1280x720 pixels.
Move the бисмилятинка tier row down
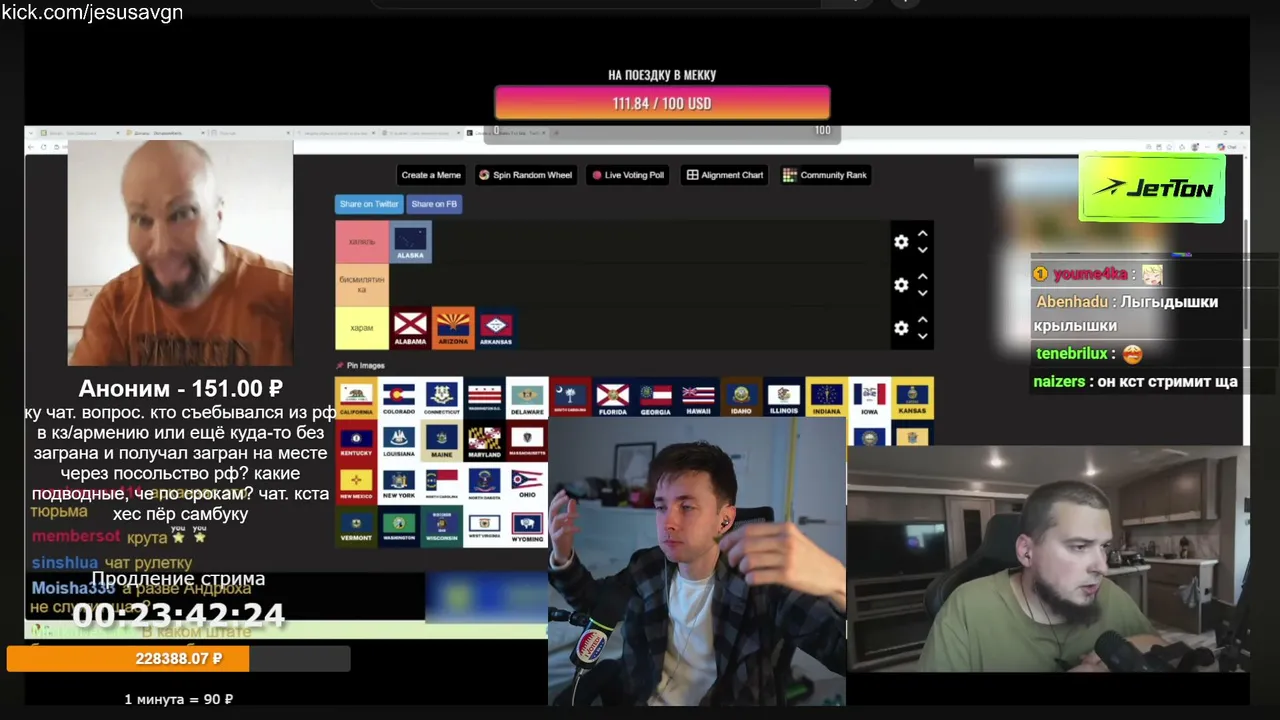(923, 293)
